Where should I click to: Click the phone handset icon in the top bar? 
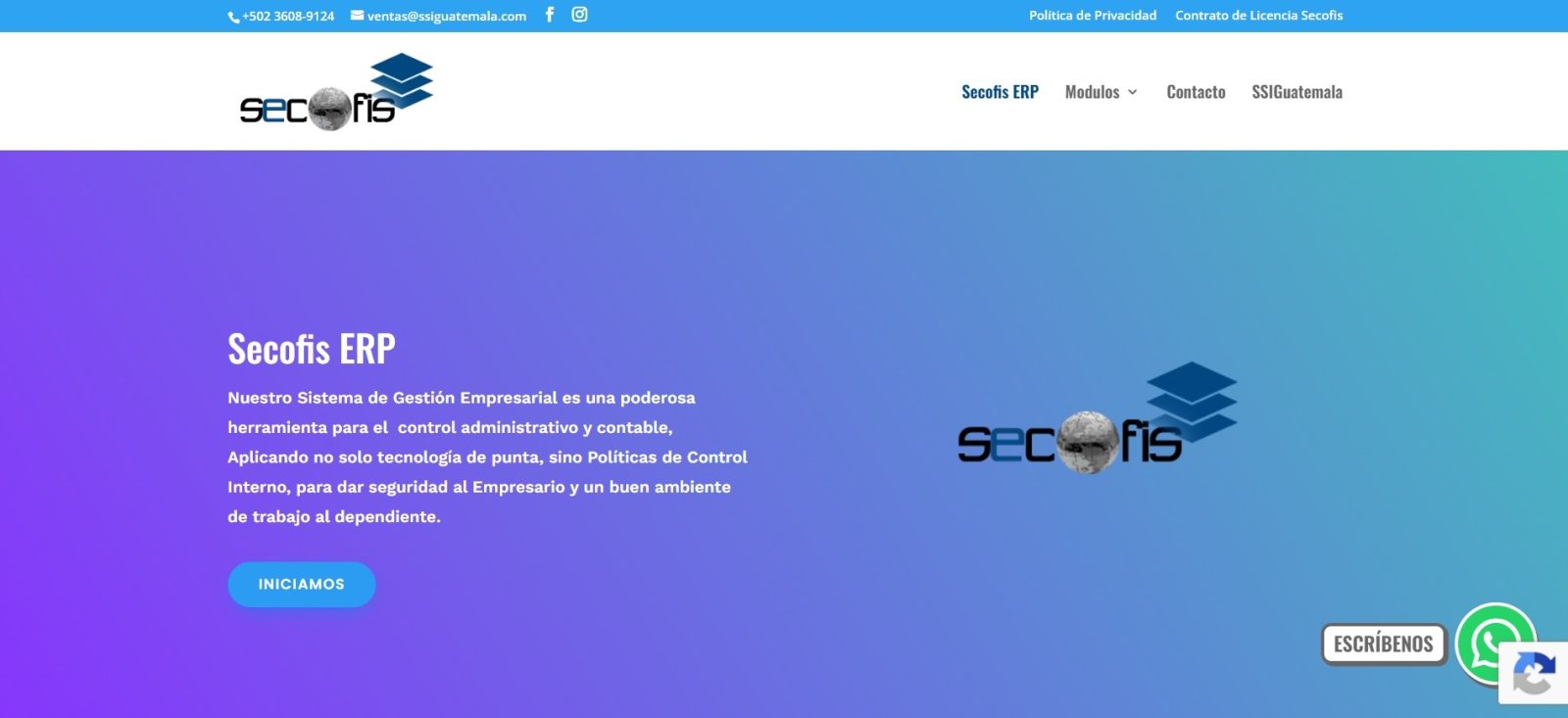[x=234, y=17]
